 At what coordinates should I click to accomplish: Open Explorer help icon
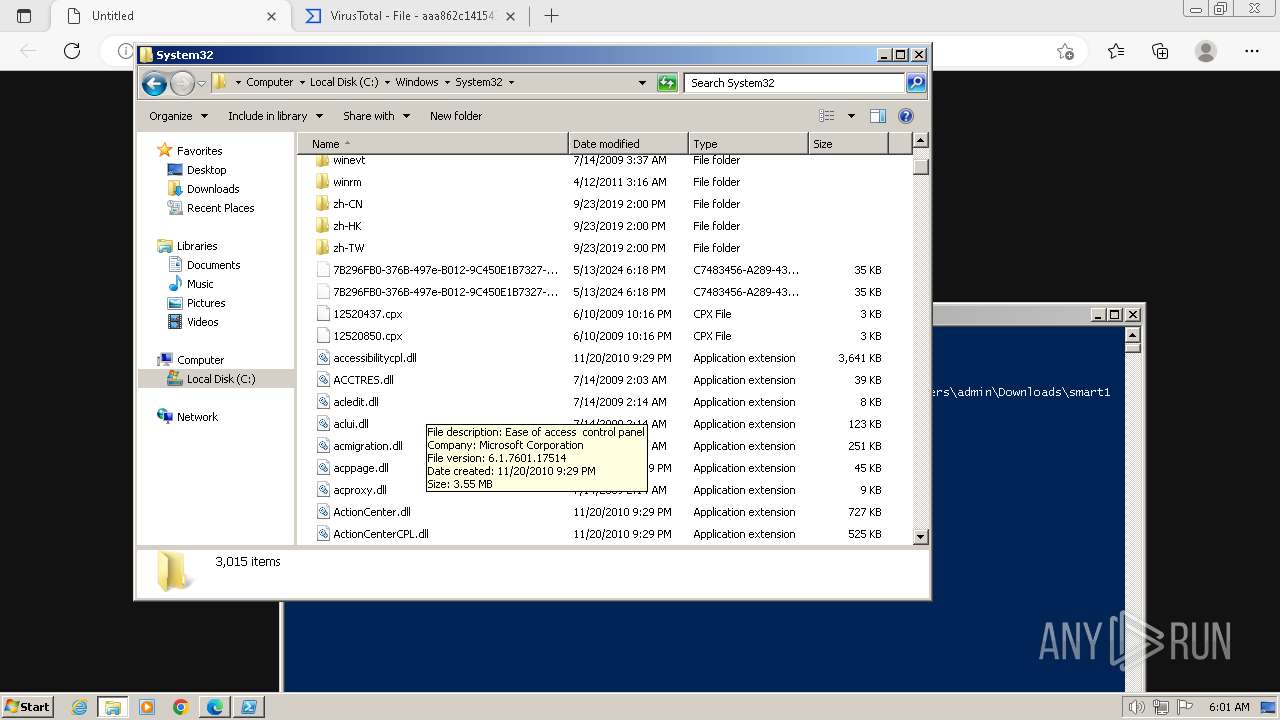906,116
